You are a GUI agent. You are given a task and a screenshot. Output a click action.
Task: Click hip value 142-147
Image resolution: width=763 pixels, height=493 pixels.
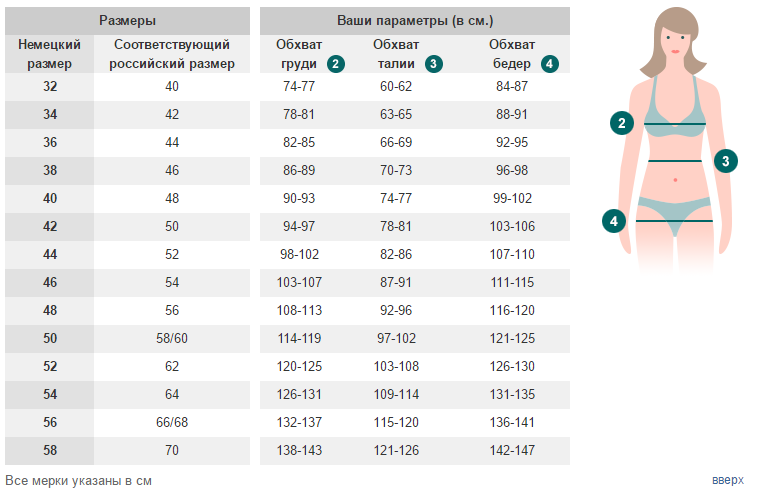[x=512, y=450]
